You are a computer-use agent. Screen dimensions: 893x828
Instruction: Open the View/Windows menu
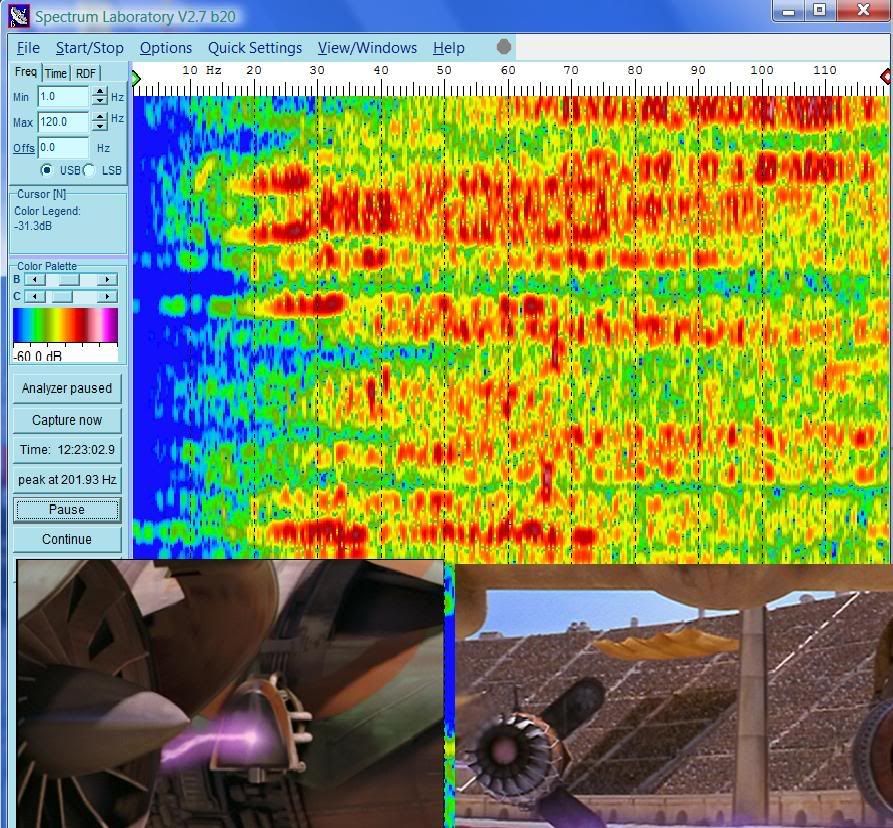pyautogui.click(x=367, y=48)
